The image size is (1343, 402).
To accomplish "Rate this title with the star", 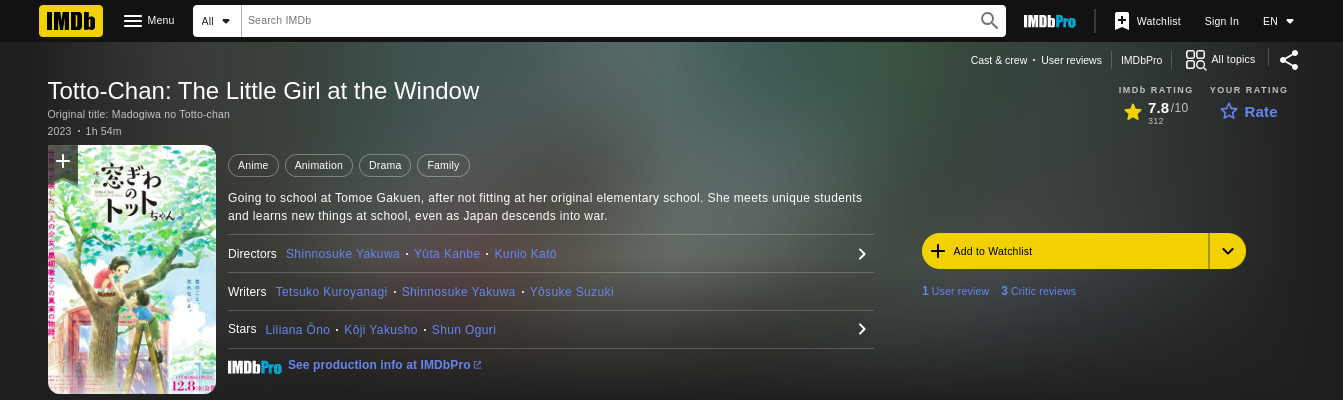I will pos(1249,111).
